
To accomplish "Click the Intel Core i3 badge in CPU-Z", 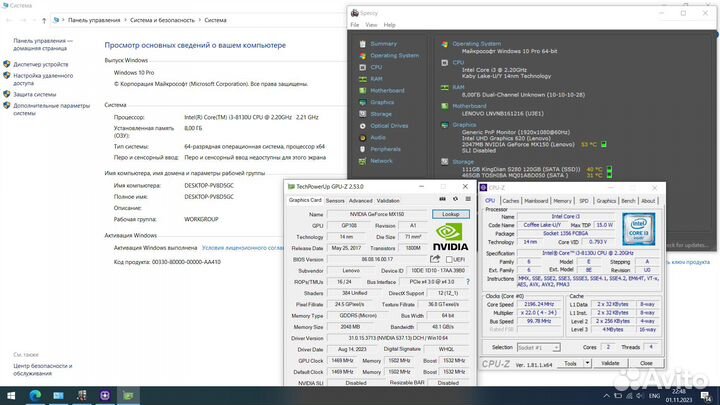I will coord(639,229).
